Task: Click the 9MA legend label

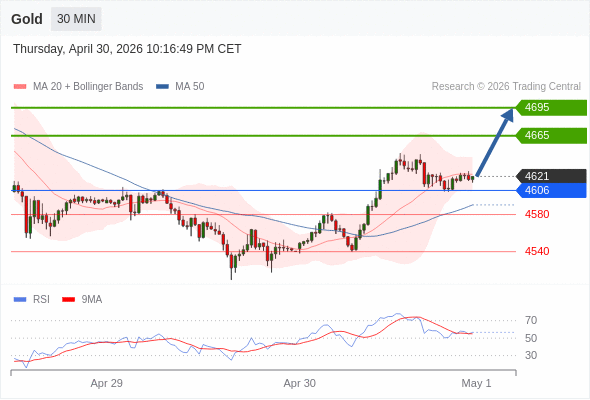Action: (92, 300)
